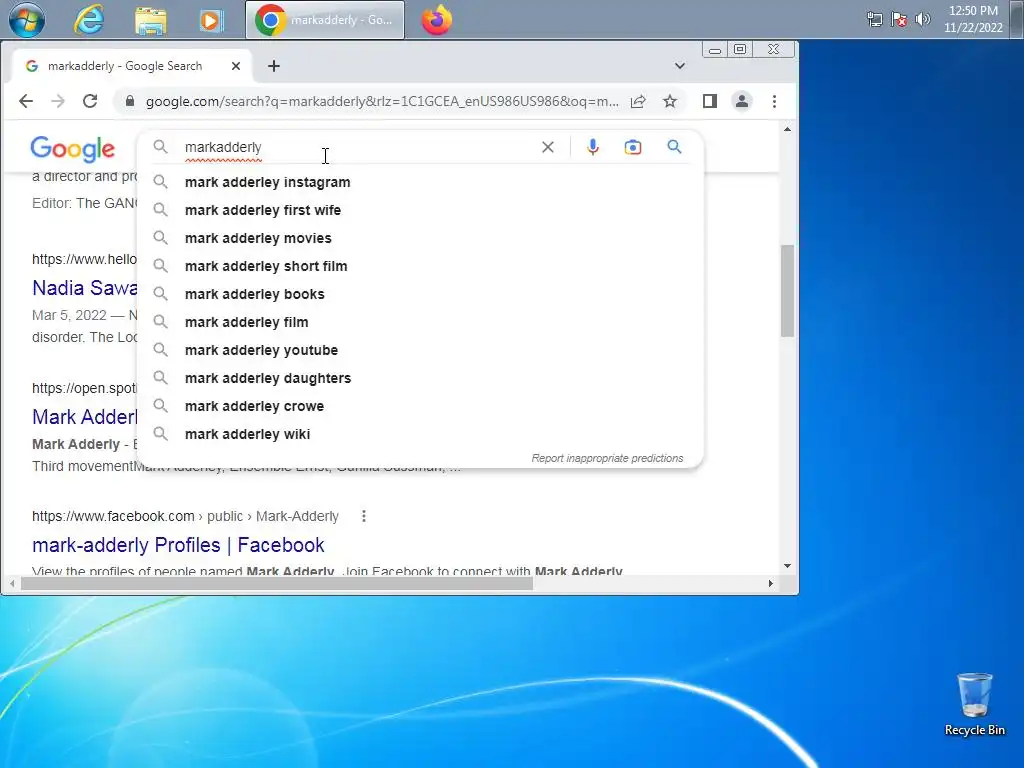Choose suggestion mark adderley first wife

click(421, 210)
